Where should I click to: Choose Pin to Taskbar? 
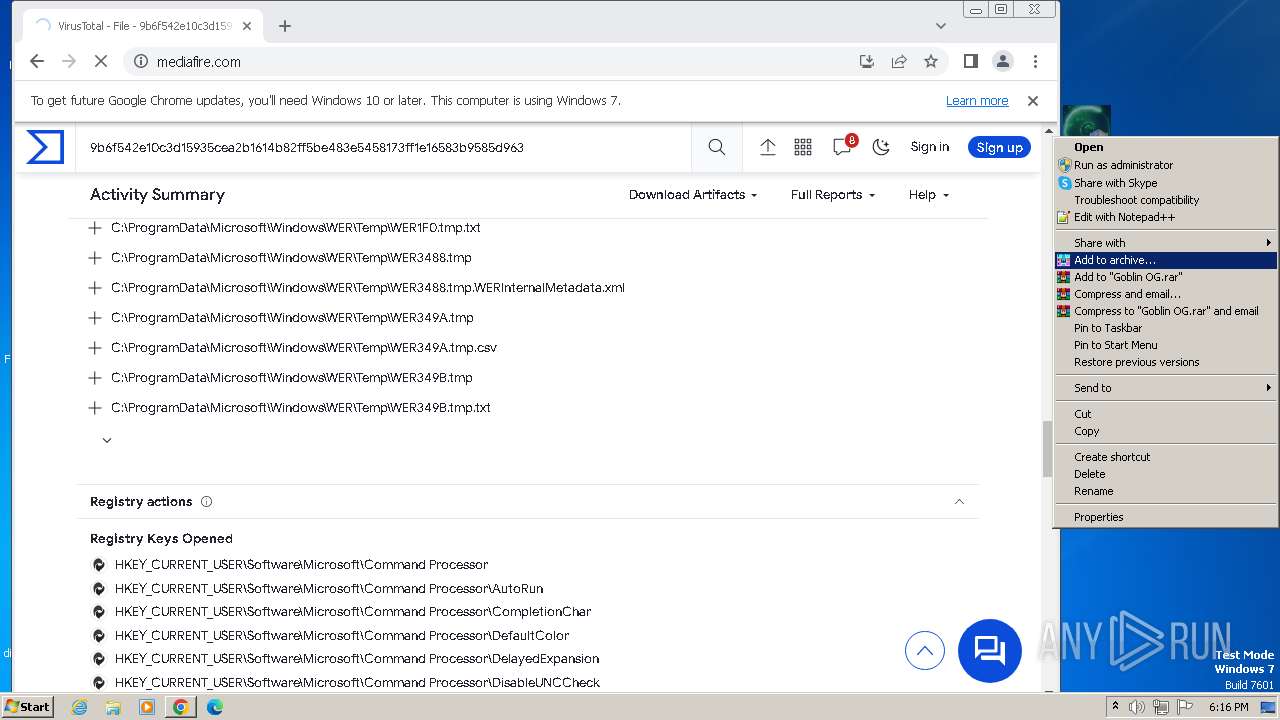1166,328
